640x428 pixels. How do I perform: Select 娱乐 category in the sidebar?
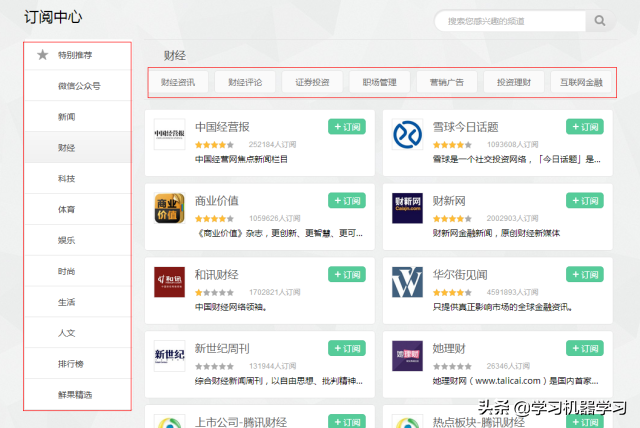point(78,240)
